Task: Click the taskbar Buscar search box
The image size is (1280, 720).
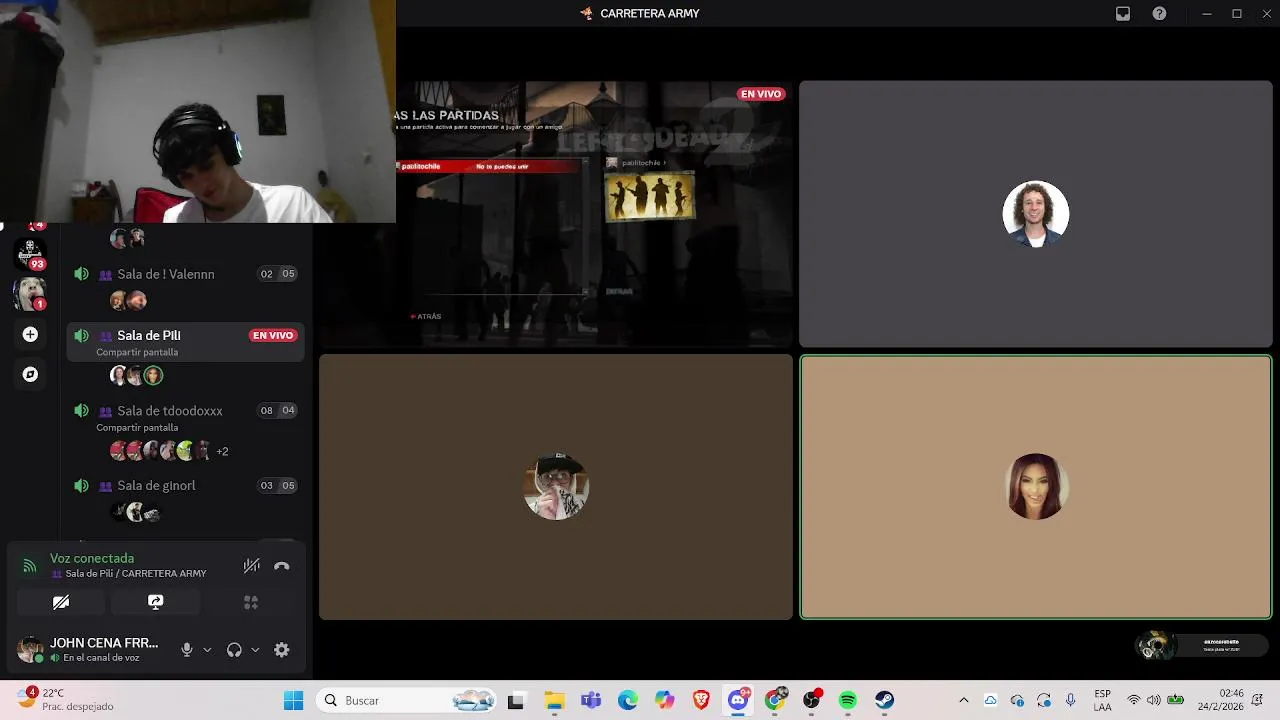Action: (408, 700)
